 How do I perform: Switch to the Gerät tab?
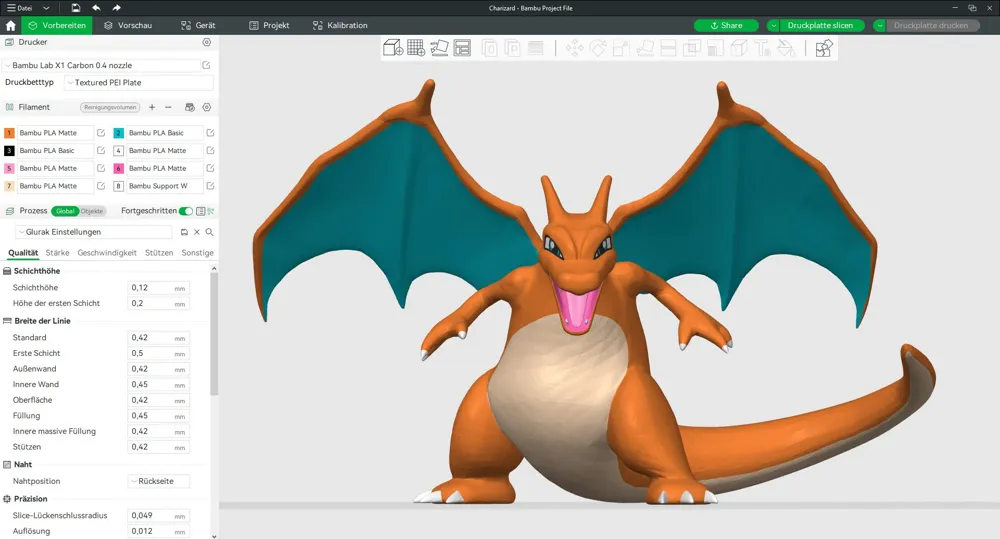198,26
